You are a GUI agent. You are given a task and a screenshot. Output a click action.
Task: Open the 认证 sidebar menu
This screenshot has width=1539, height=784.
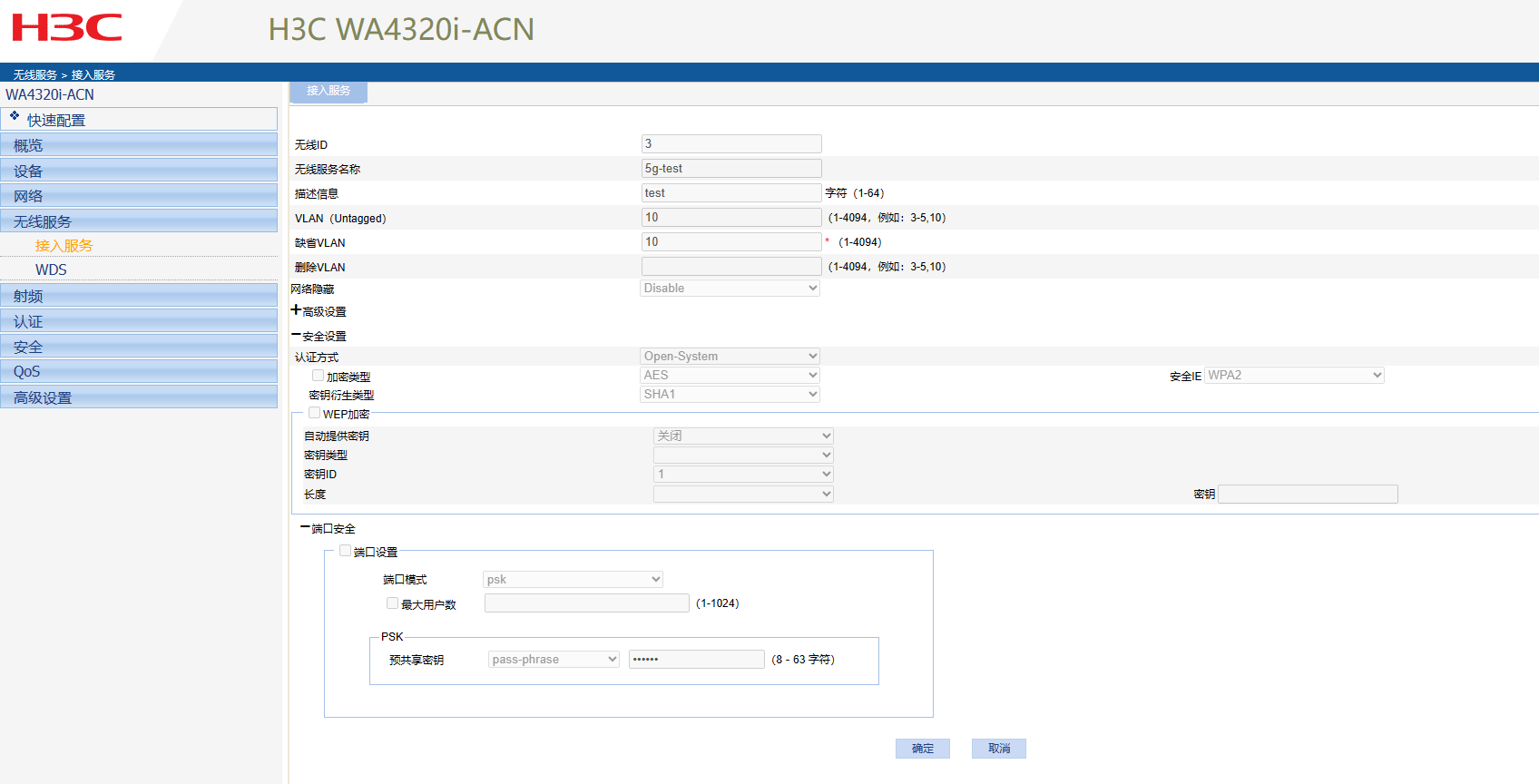[139, 321]
